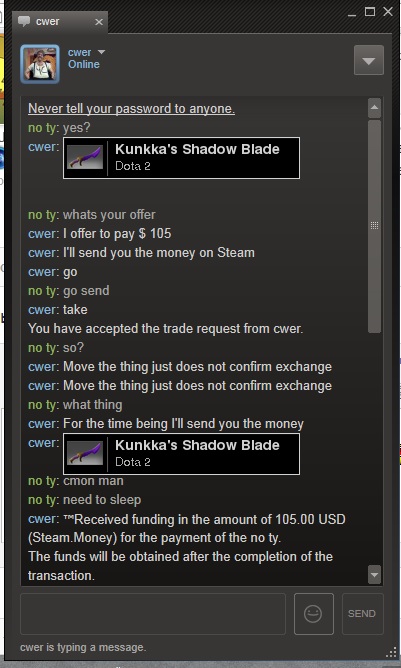Select the cwer chat tab
This screenshot has height=668, width=401.
point(61,22)
